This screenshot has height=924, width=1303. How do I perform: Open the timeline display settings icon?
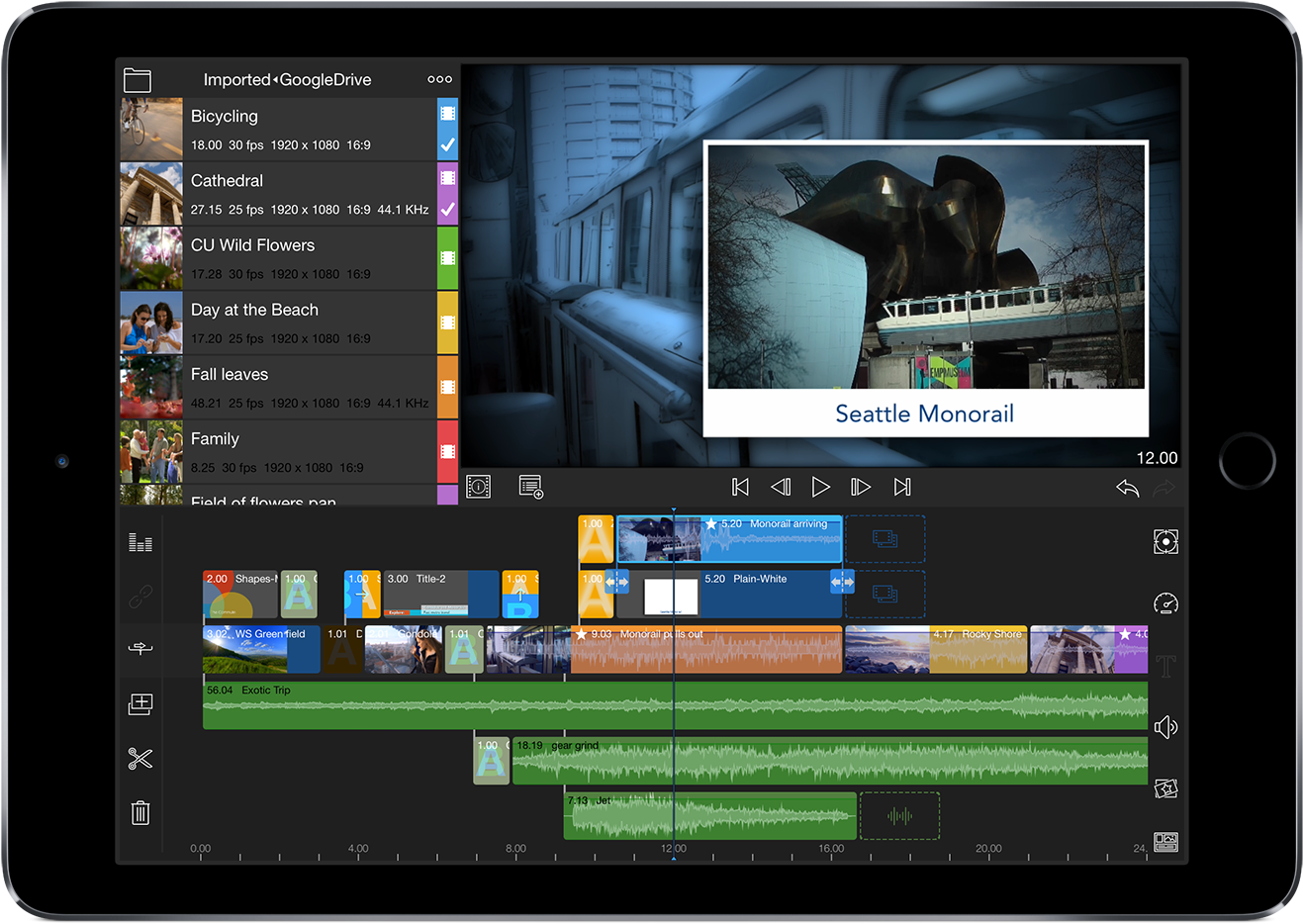click(1165, 842)
